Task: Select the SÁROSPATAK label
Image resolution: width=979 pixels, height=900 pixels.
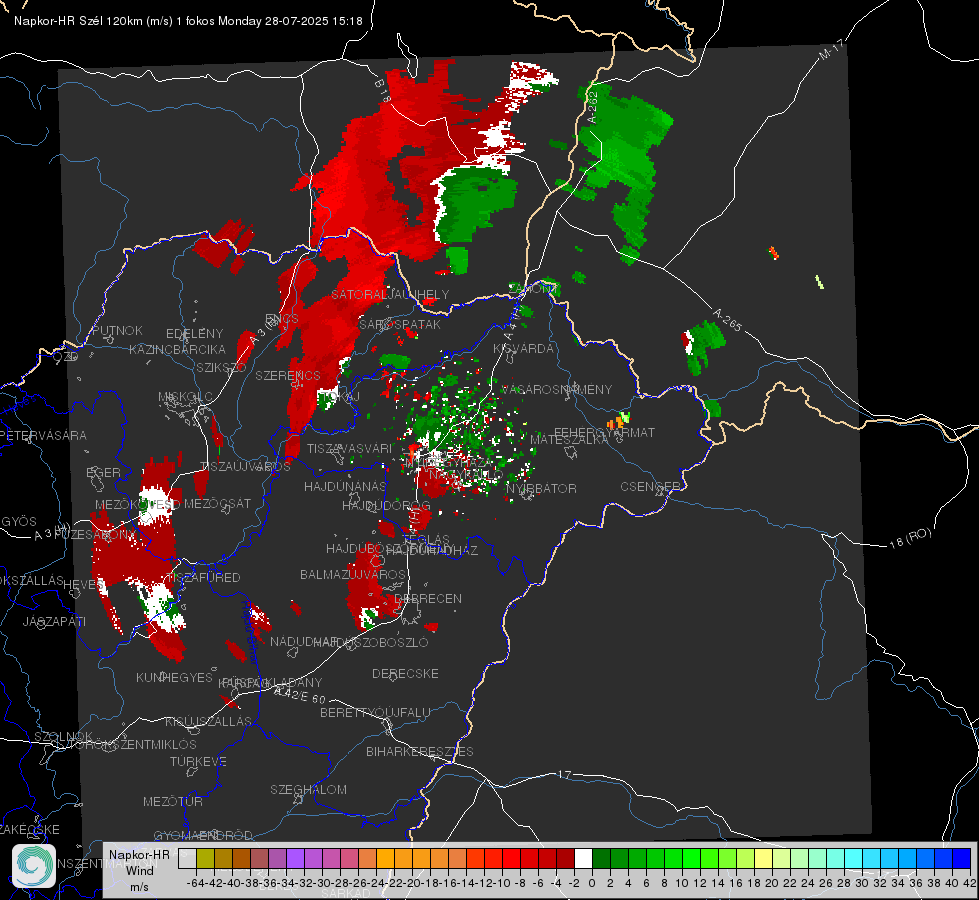Action: click(400, 324)
